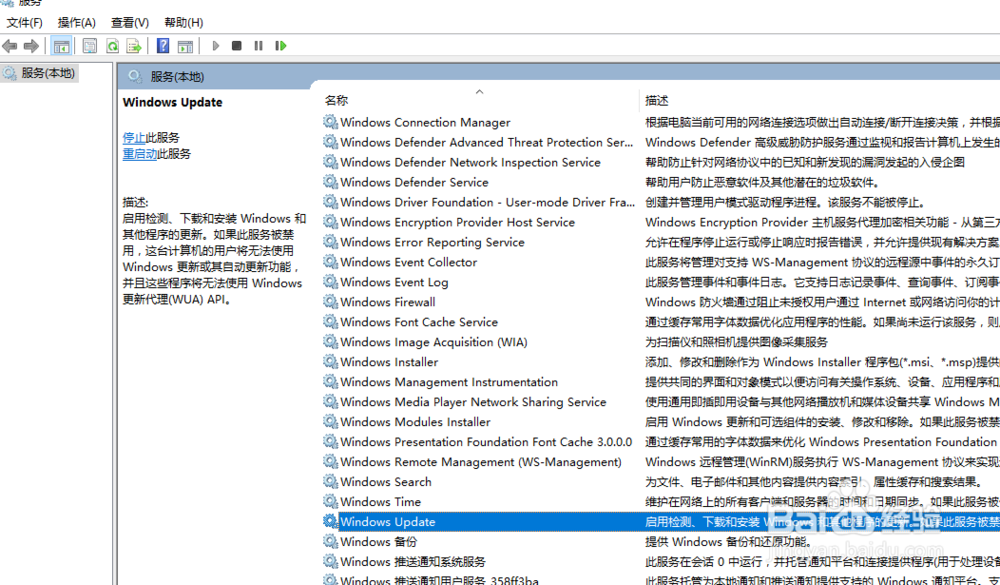Toggle Show/Hide Console Tree toolbar button
Image resolution: width=1000 pixels, height=585 pixels.
point(61,46)
